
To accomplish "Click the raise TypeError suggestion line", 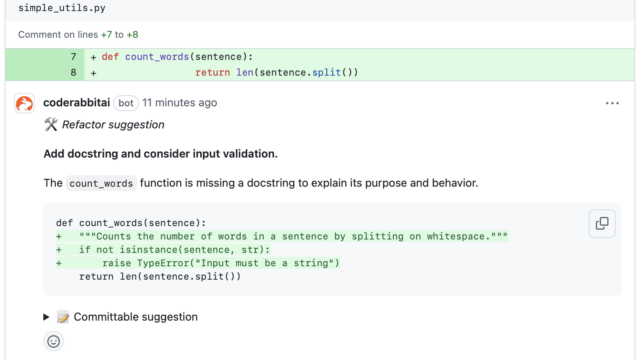I will (x=198, y=263).
